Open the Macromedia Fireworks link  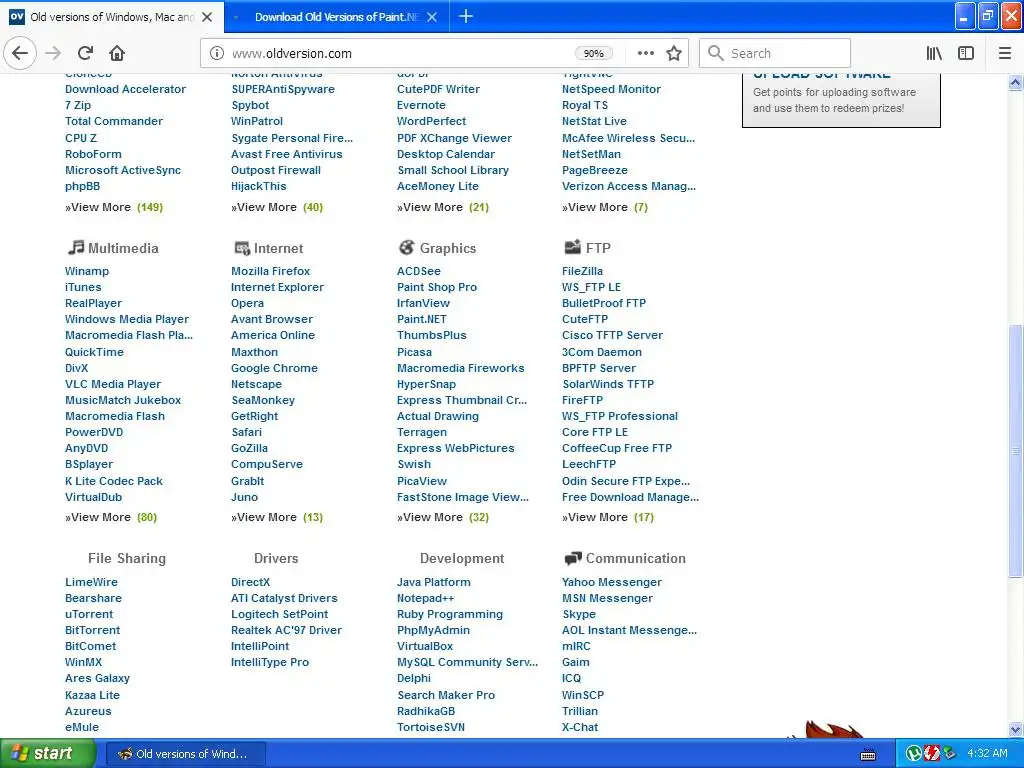[x=460, y=368]
